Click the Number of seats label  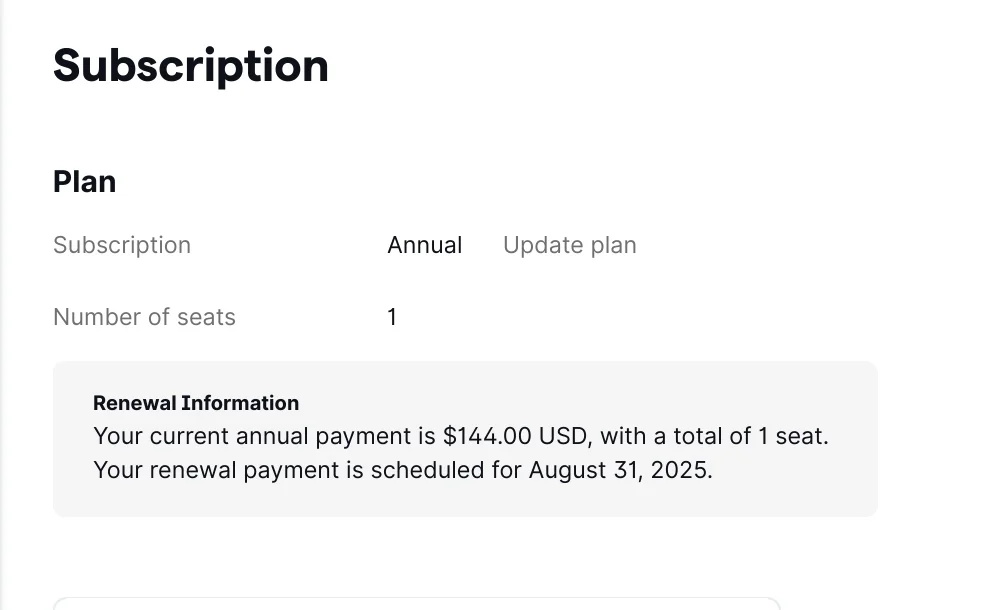[x=144, y=317]
